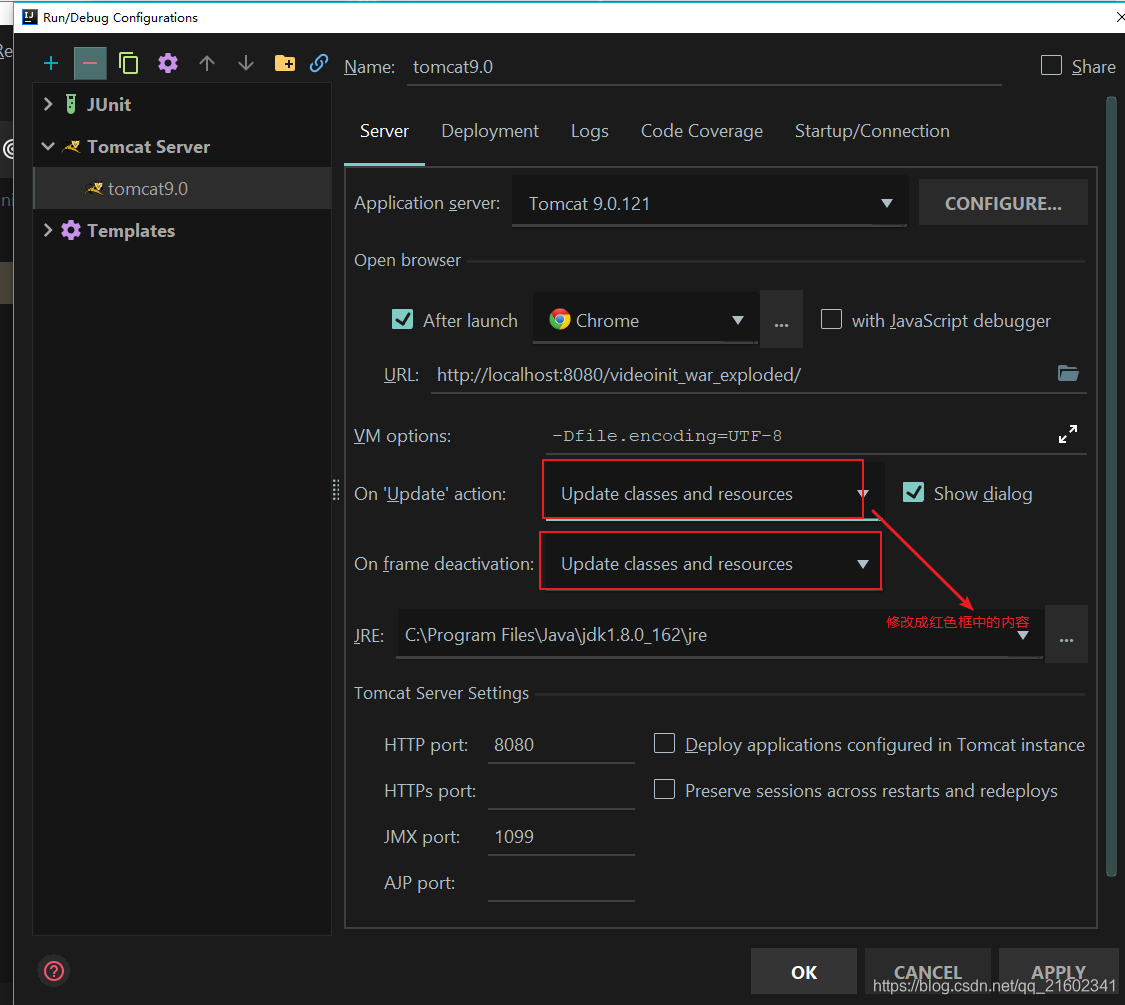This screenshot has height=1005, width=1125.
Task: Select the tomcat9.0 configuration in tree
Action: click(182, 189)
